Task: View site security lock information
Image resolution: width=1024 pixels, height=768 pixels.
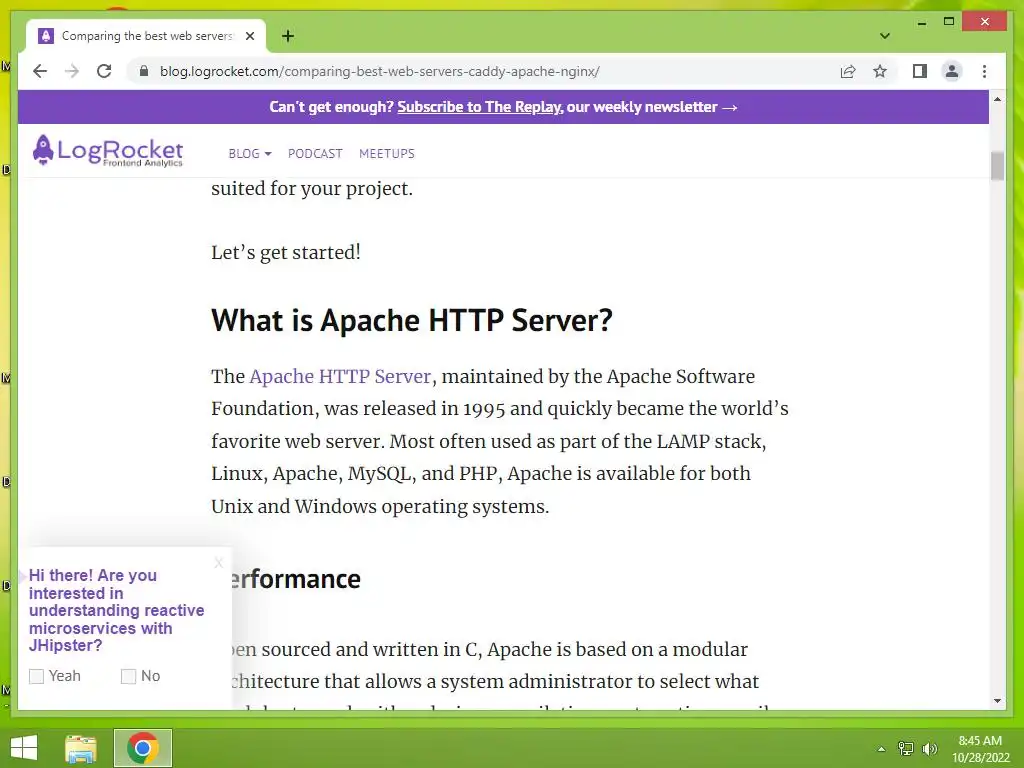Action: [144, 71]
